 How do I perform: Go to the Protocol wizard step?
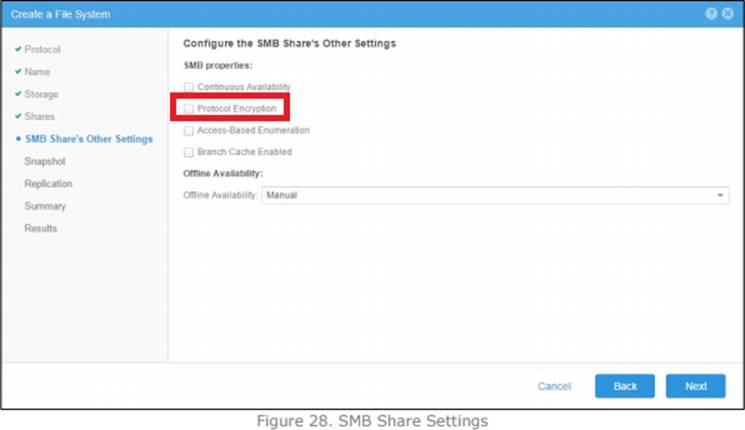[x=42, y=50]
